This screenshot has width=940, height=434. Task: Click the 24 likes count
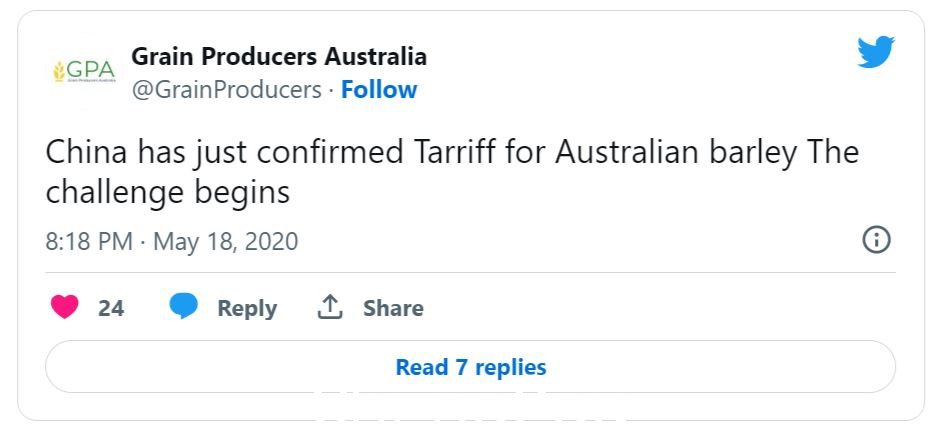click(111, 308)
